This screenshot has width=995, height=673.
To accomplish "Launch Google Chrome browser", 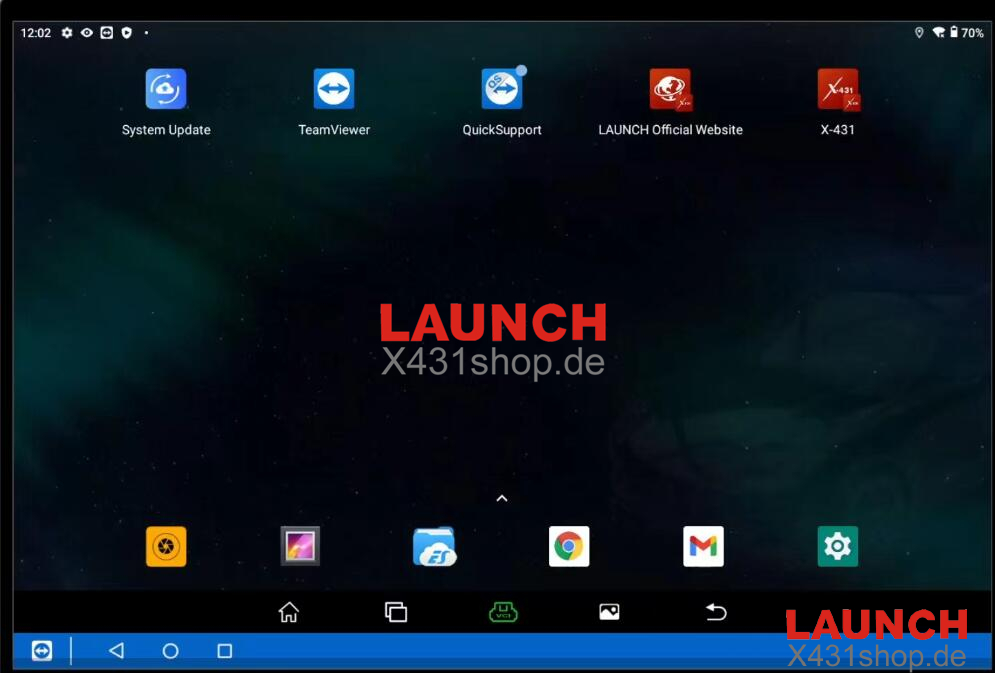I will 569,546.
